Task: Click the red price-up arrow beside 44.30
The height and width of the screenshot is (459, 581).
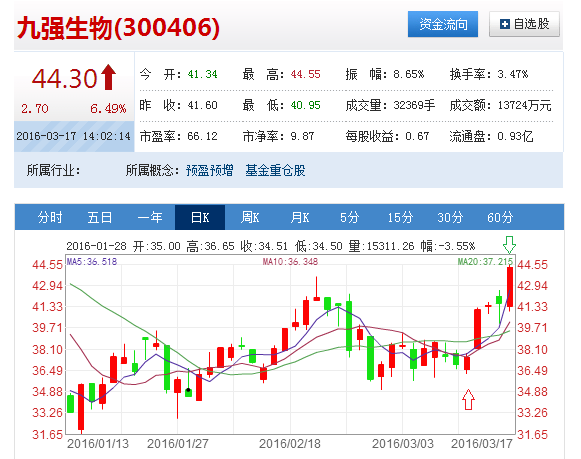Action: coord(109,77)
